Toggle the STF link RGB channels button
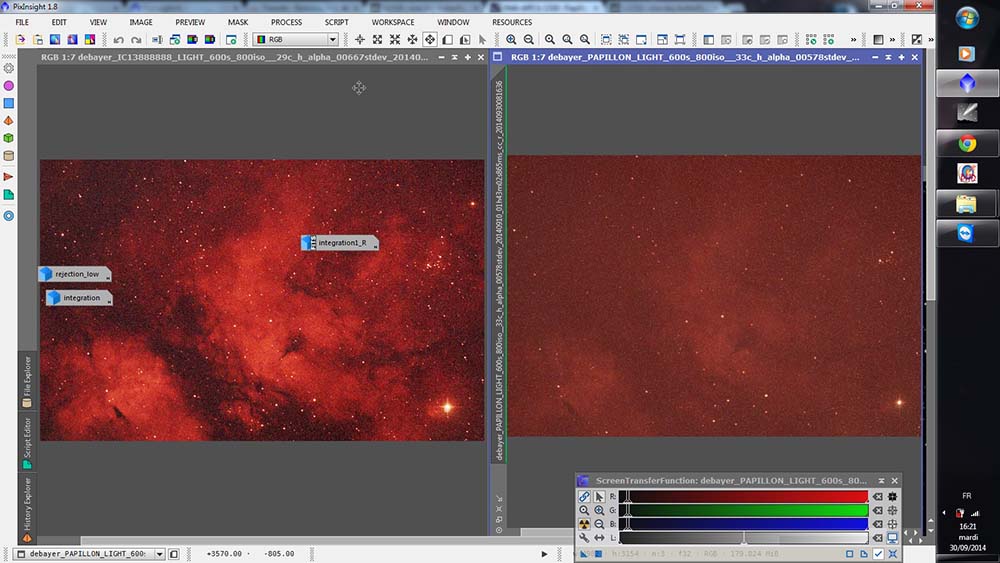The image size is (1000, 563). click(584, 496)
